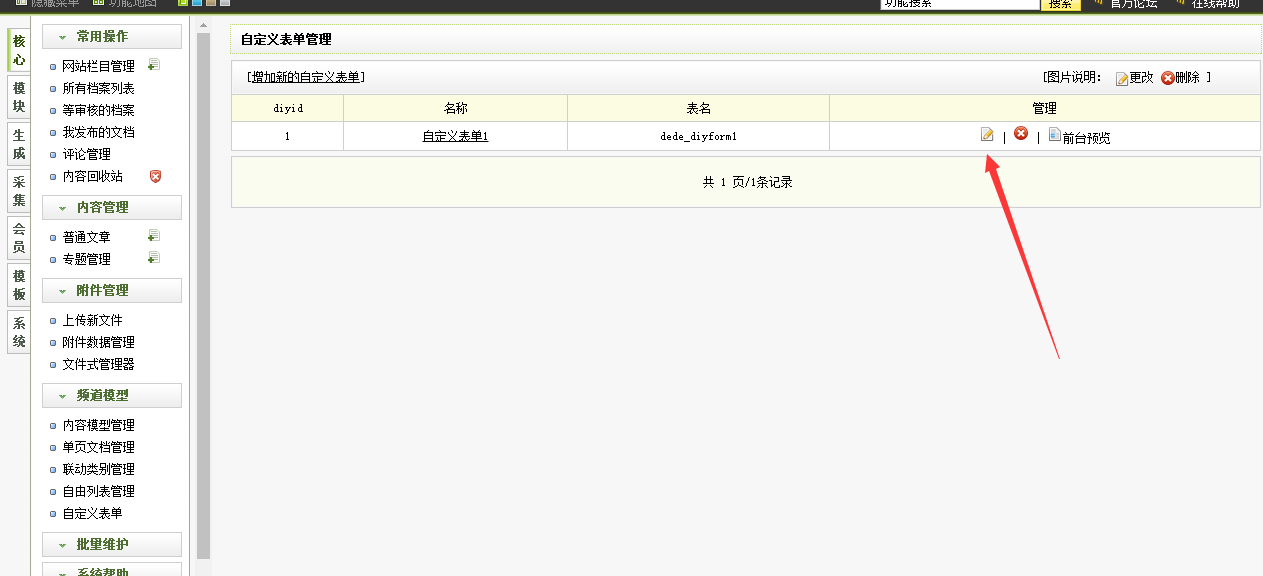
Task: Click the diyid column header
Action: pos(288,108)
